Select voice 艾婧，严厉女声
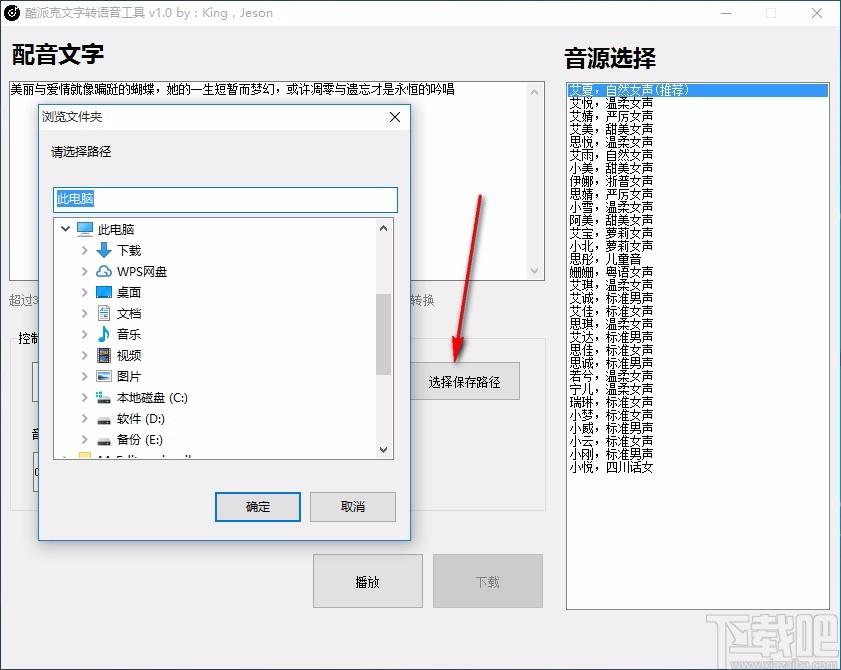 (x=611, y=116)
